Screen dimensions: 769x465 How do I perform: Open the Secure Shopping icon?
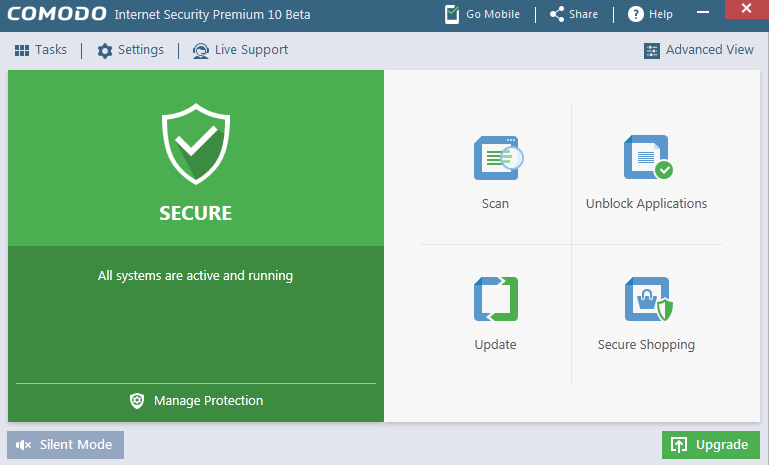click(x=648, y=299)
